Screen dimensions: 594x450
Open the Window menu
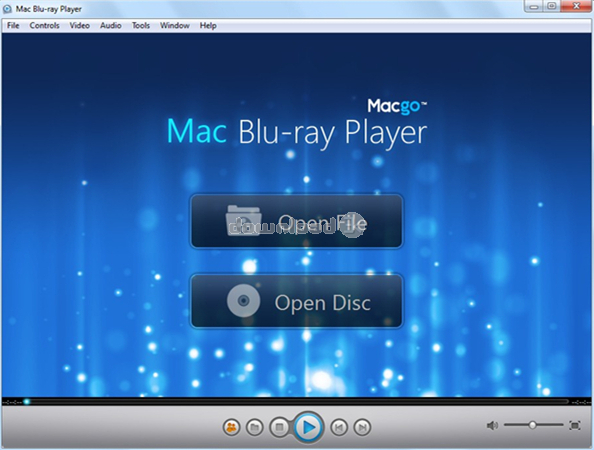click(175, 25)
